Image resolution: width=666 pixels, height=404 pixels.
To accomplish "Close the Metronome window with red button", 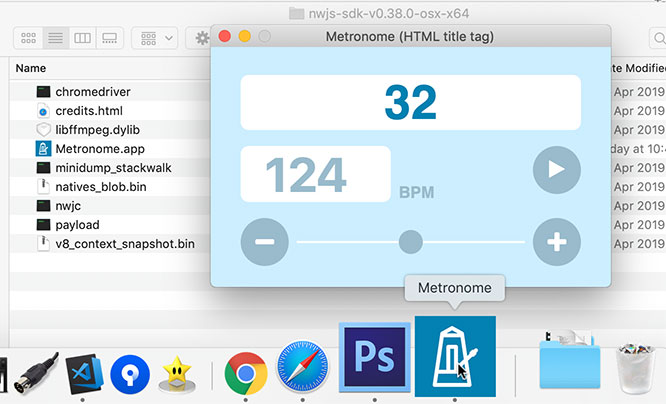I will 225,37.
